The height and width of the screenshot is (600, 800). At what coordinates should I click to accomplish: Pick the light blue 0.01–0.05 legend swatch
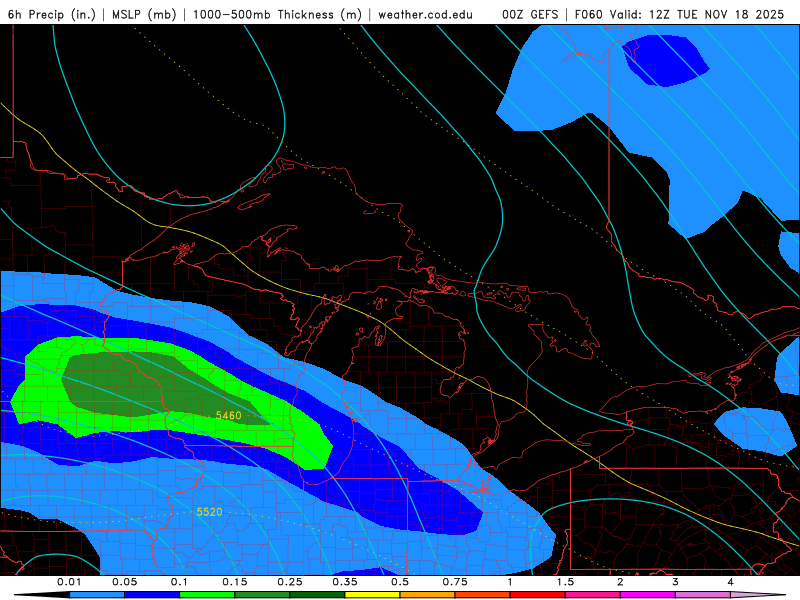pos(97,595)
